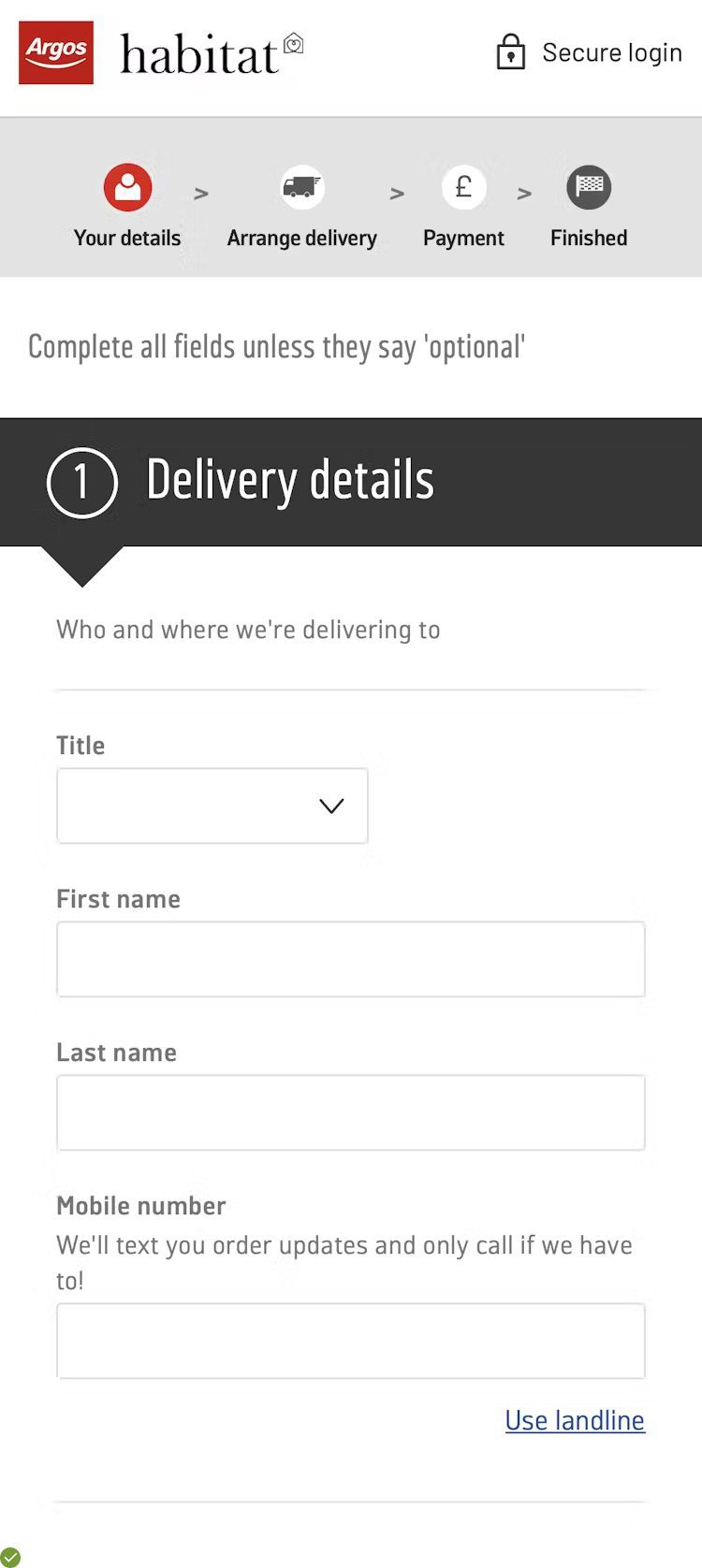The image size is (702, 1568).
Task: Jump to the Finished step label
Action: click(589, 239)
